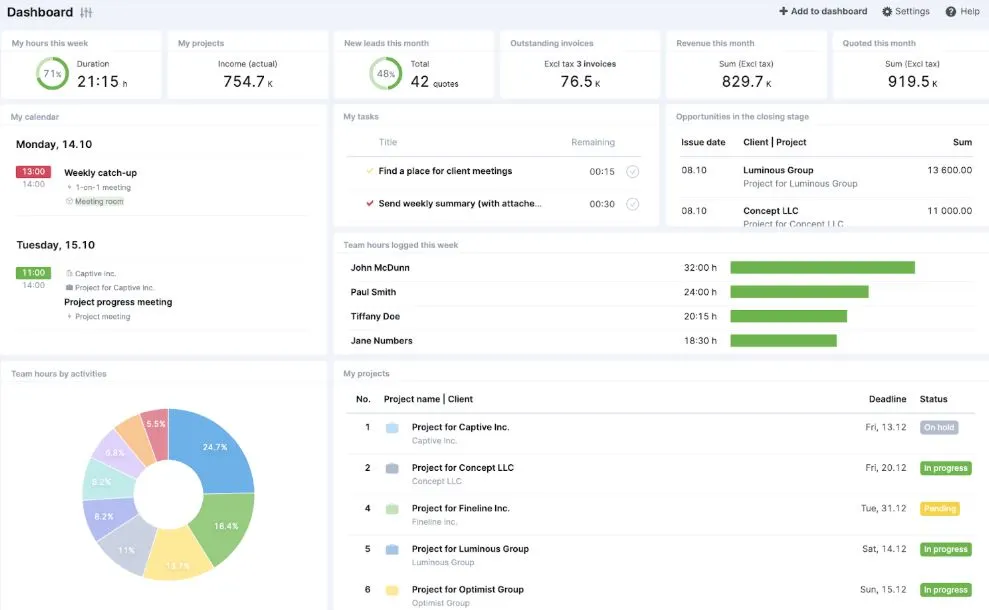Click folder icon for Project for Concept LLC

tap(392, 468)
